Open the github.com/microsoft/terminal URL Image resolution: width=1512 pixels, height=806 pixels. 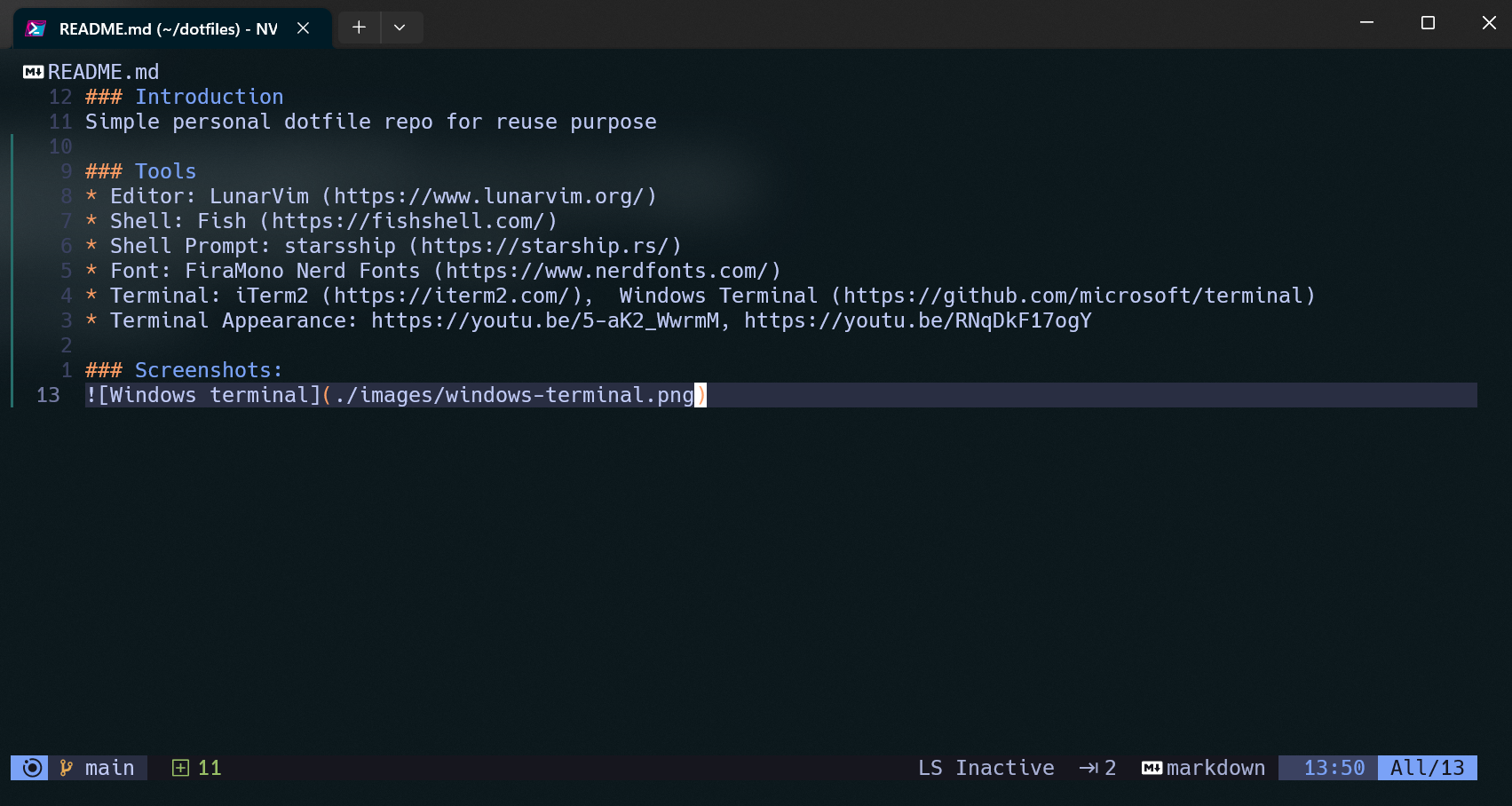click(x=1073, y=296)
